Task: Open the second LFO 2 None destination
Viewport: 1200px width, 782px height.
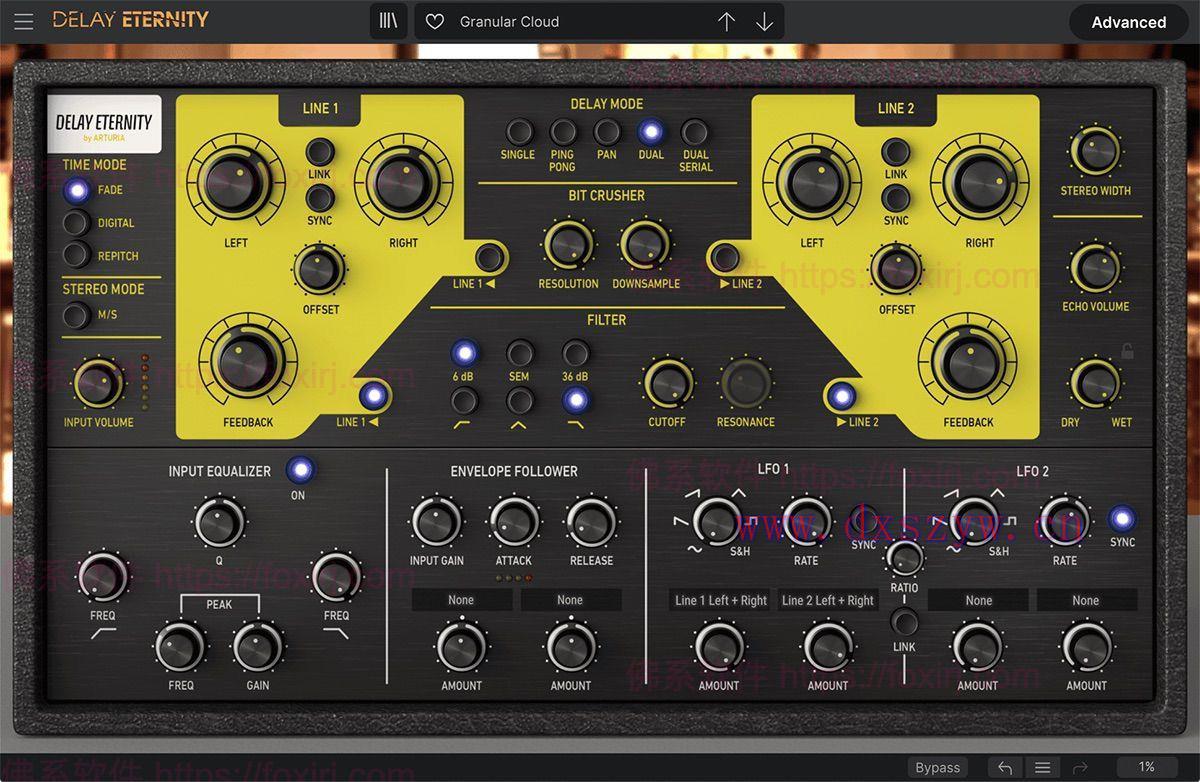Action: (x=1086, y=600)
